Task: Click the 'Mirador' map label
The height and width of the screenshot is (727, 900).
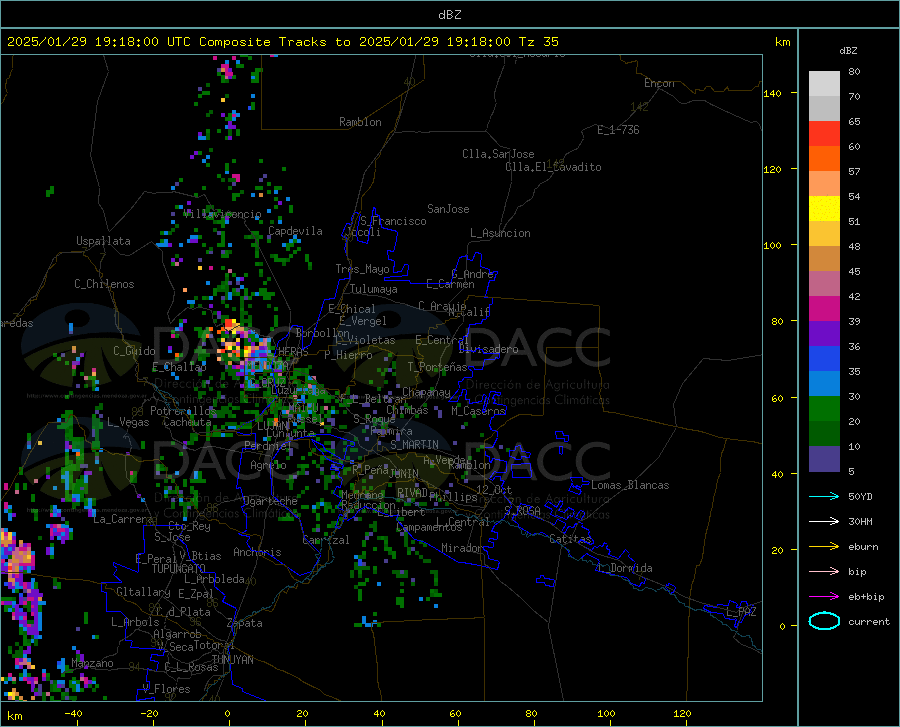Action: 462,549
